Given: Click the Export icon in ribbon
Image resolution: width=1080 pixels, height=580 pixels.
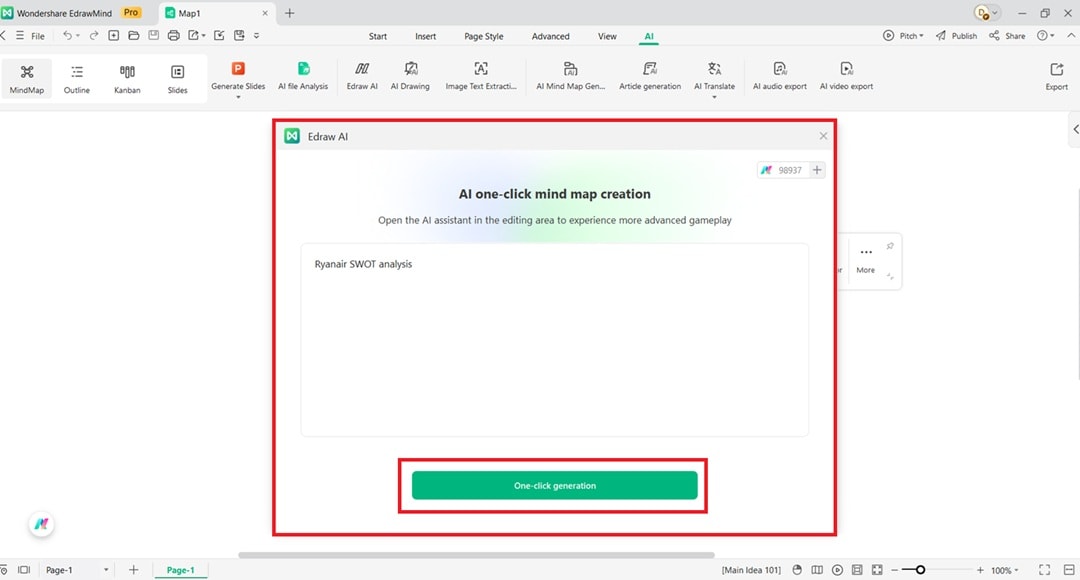Looking at the screenshot, I should click(x=1057, y=69).
